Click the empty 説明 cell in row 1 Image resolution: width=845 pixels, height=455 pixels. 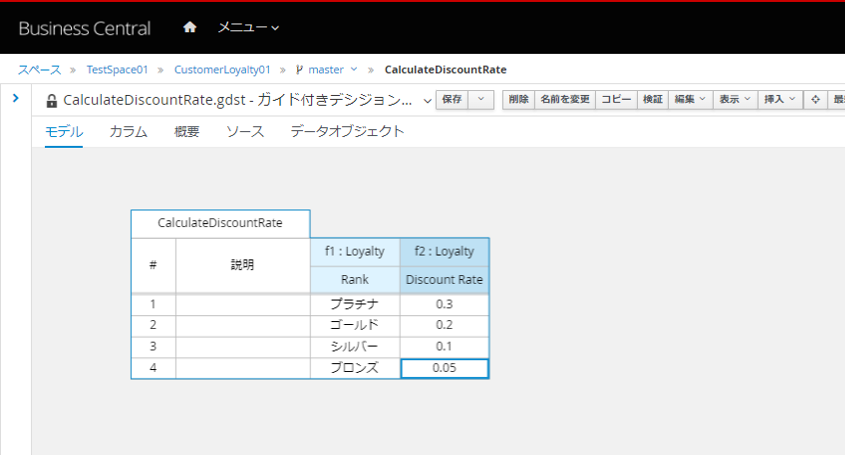click(243, 305)
